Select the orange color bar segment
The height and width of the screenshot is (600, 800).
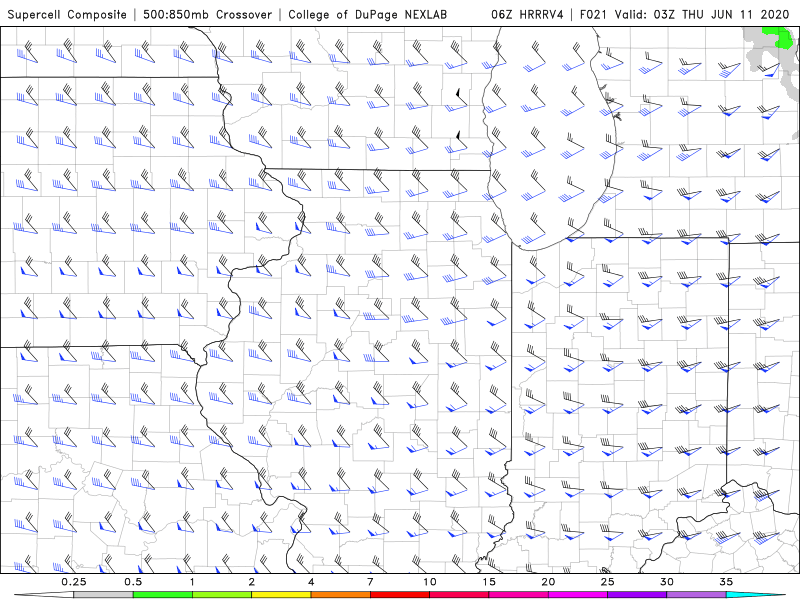pyautogui.click(x=340, y=595)
